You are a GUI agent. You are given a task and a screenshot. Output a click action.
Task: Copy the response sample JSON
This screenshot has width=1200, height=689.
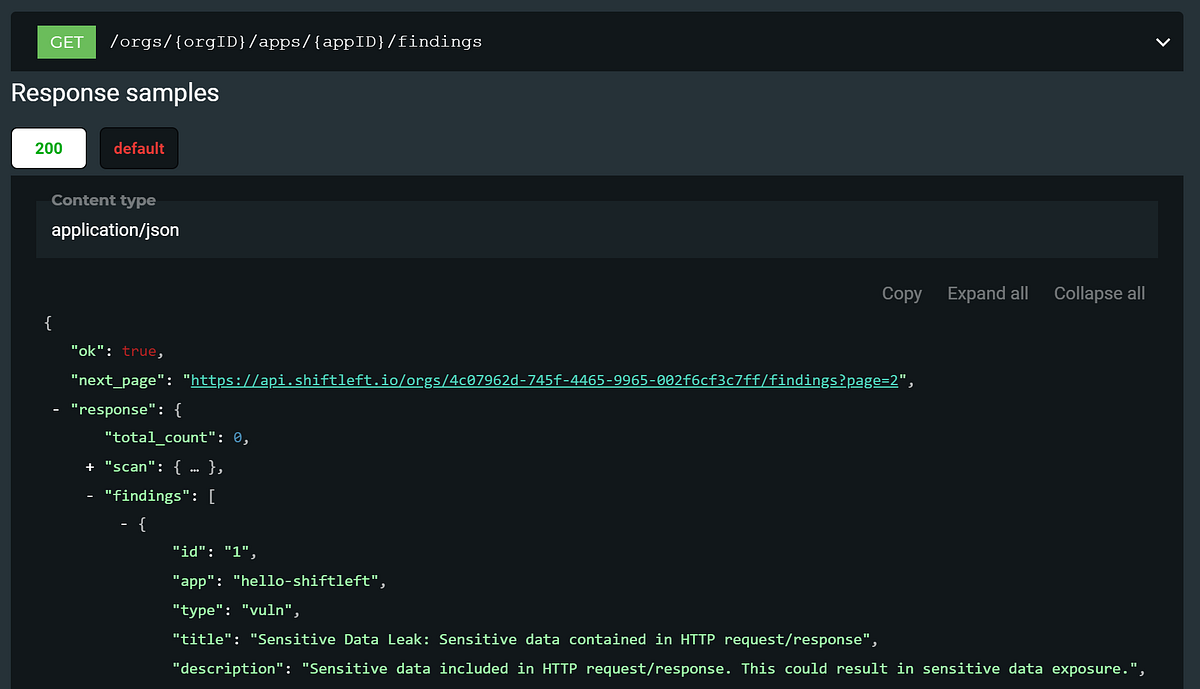902,293
